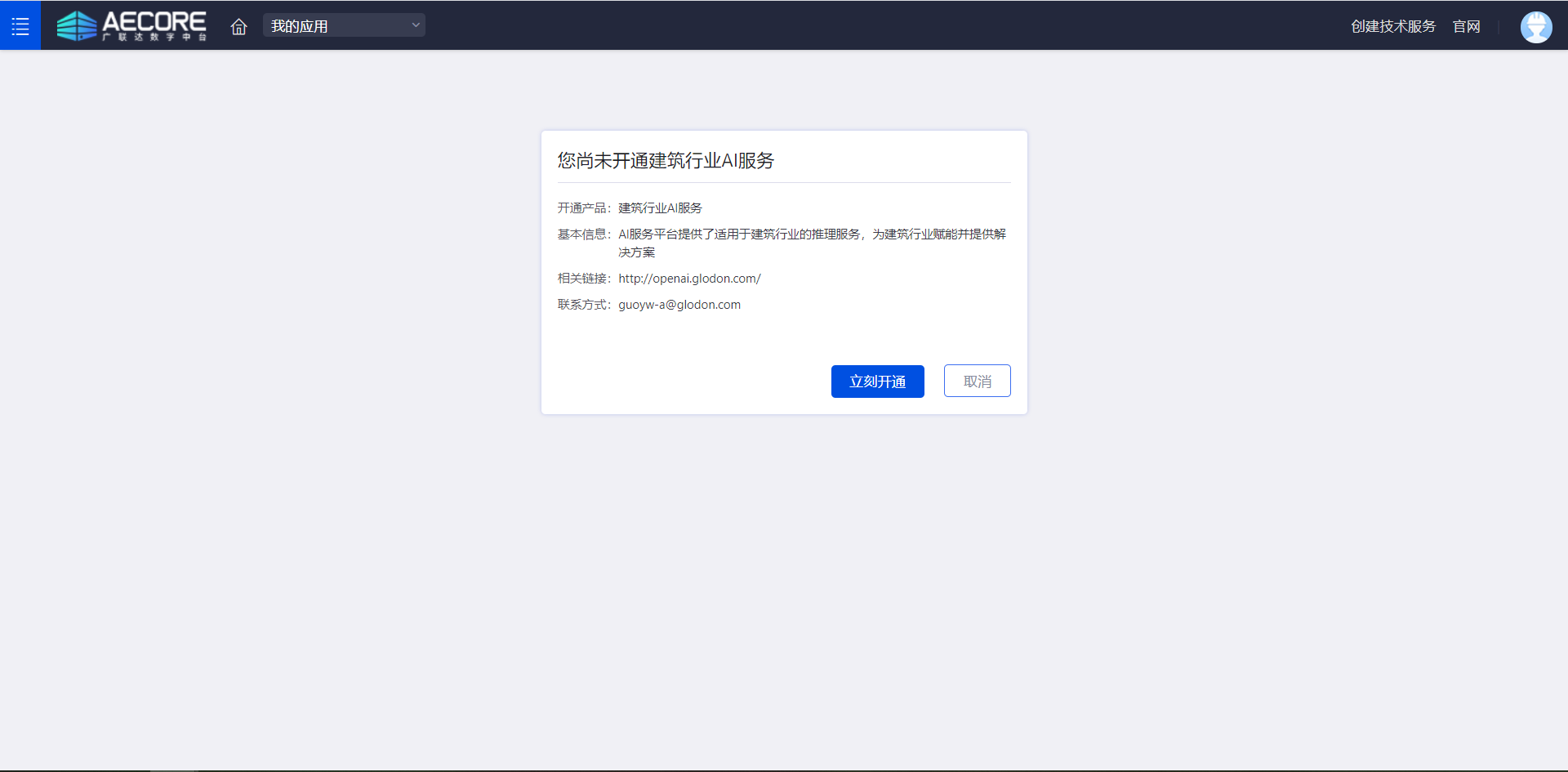Image resolution: width=1568 pixels, height=772 pixels.
Task: Open the hamburger menu in top-left corner
Action: click(20, 26)
